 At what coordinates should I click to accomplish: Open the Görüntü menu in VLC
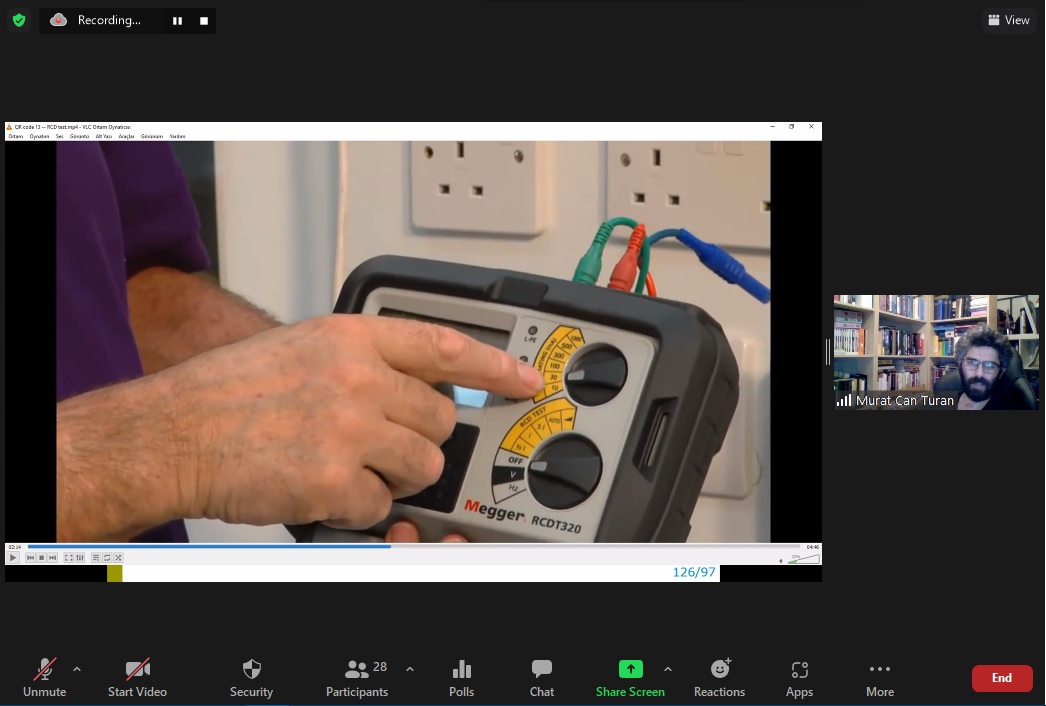79,137
